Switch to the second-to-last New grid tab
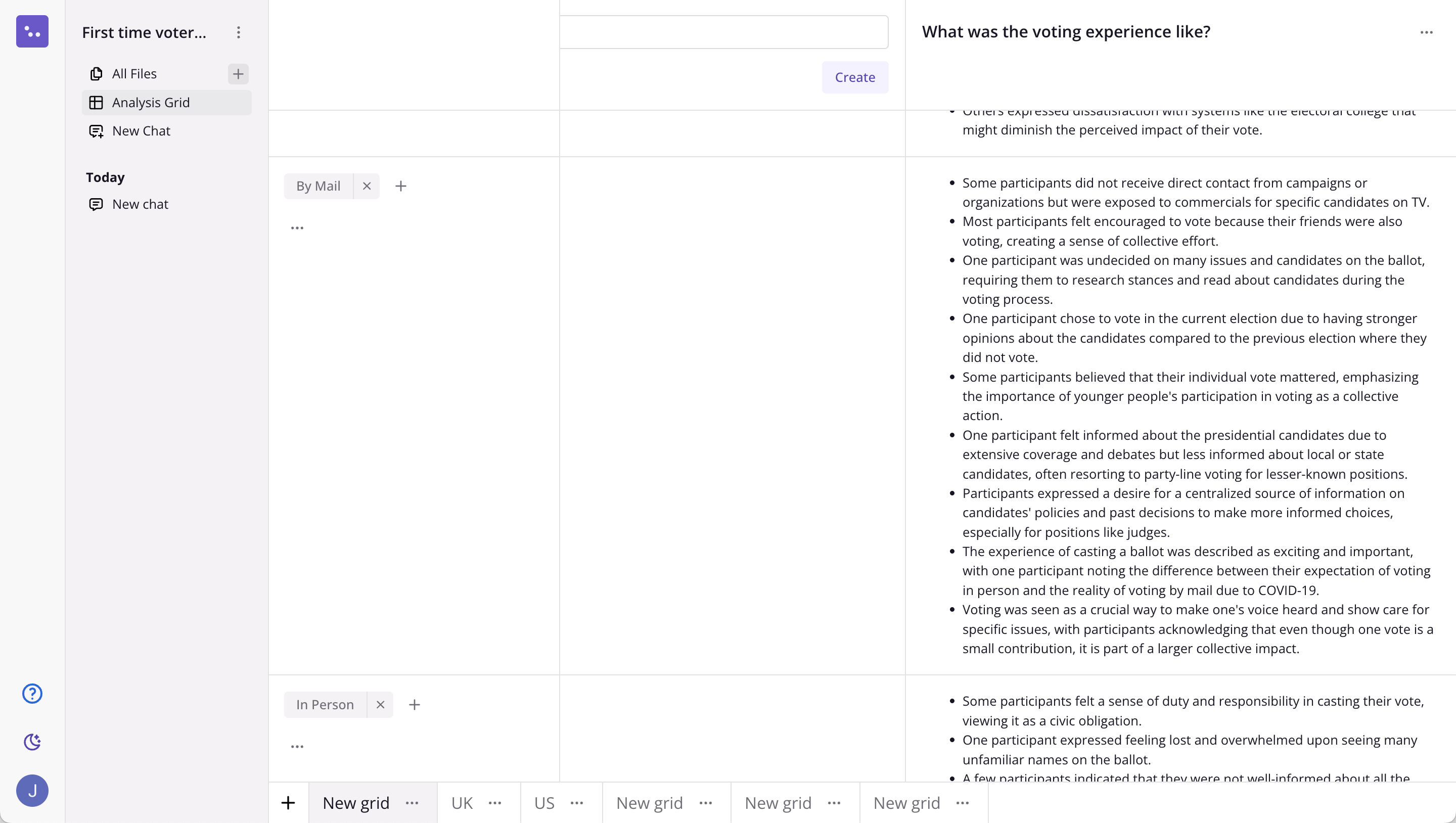This screenshot has height=823, width=1456. tap(778, 803)
